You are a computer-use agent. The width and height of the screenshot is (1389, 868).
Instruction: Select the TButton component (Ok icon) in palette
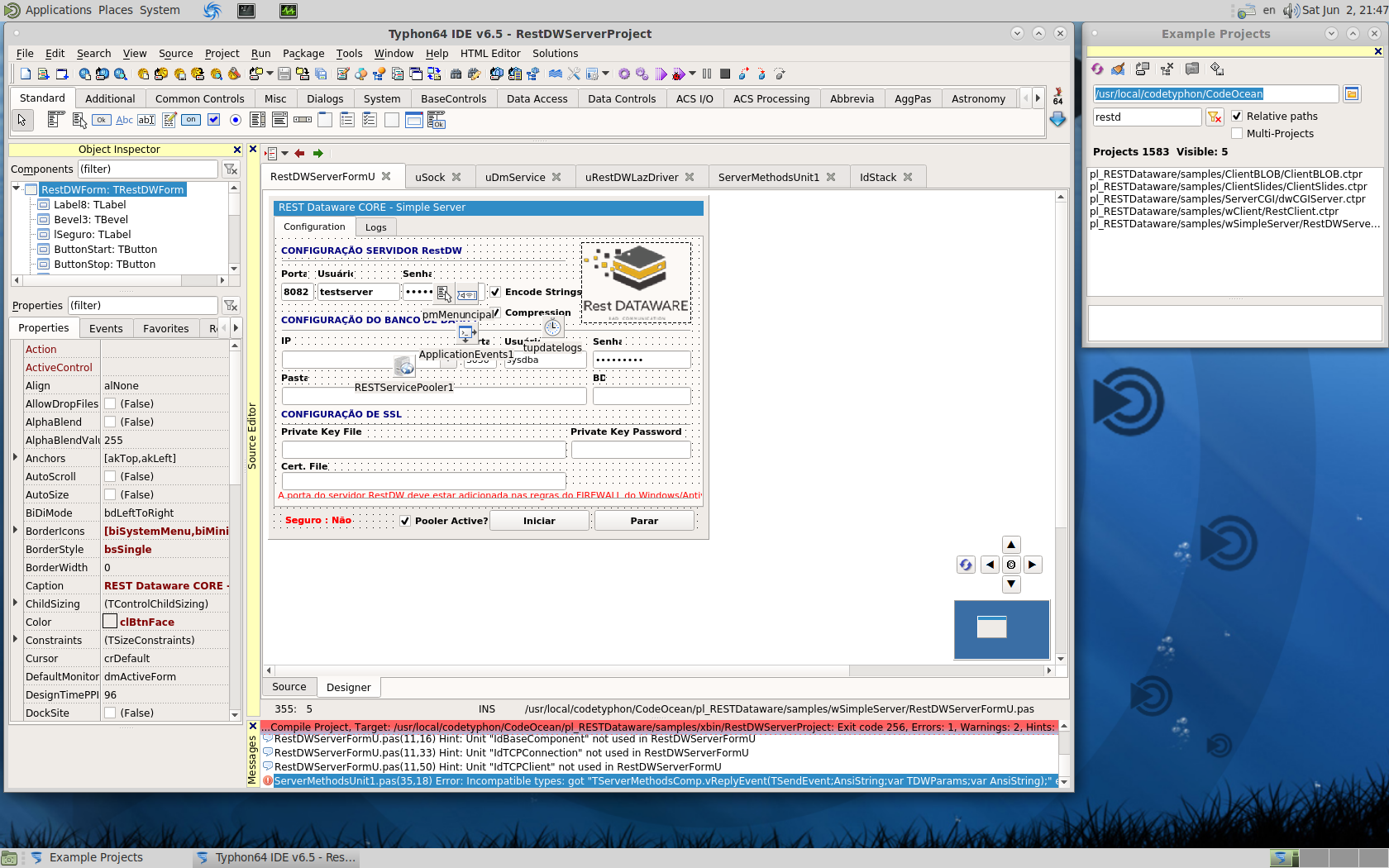[101, 120]
